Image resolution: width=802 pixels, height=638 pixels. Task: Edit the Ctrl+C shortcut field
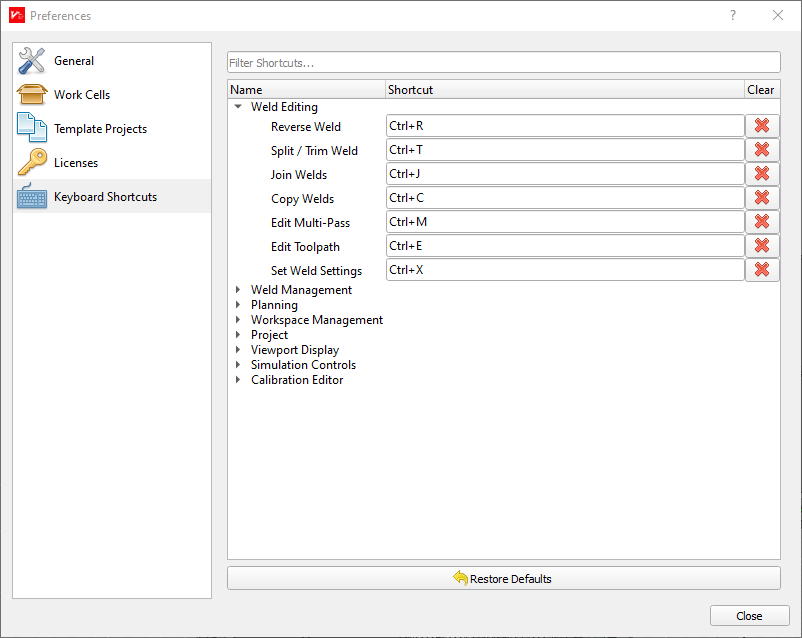tap(565, 198)
